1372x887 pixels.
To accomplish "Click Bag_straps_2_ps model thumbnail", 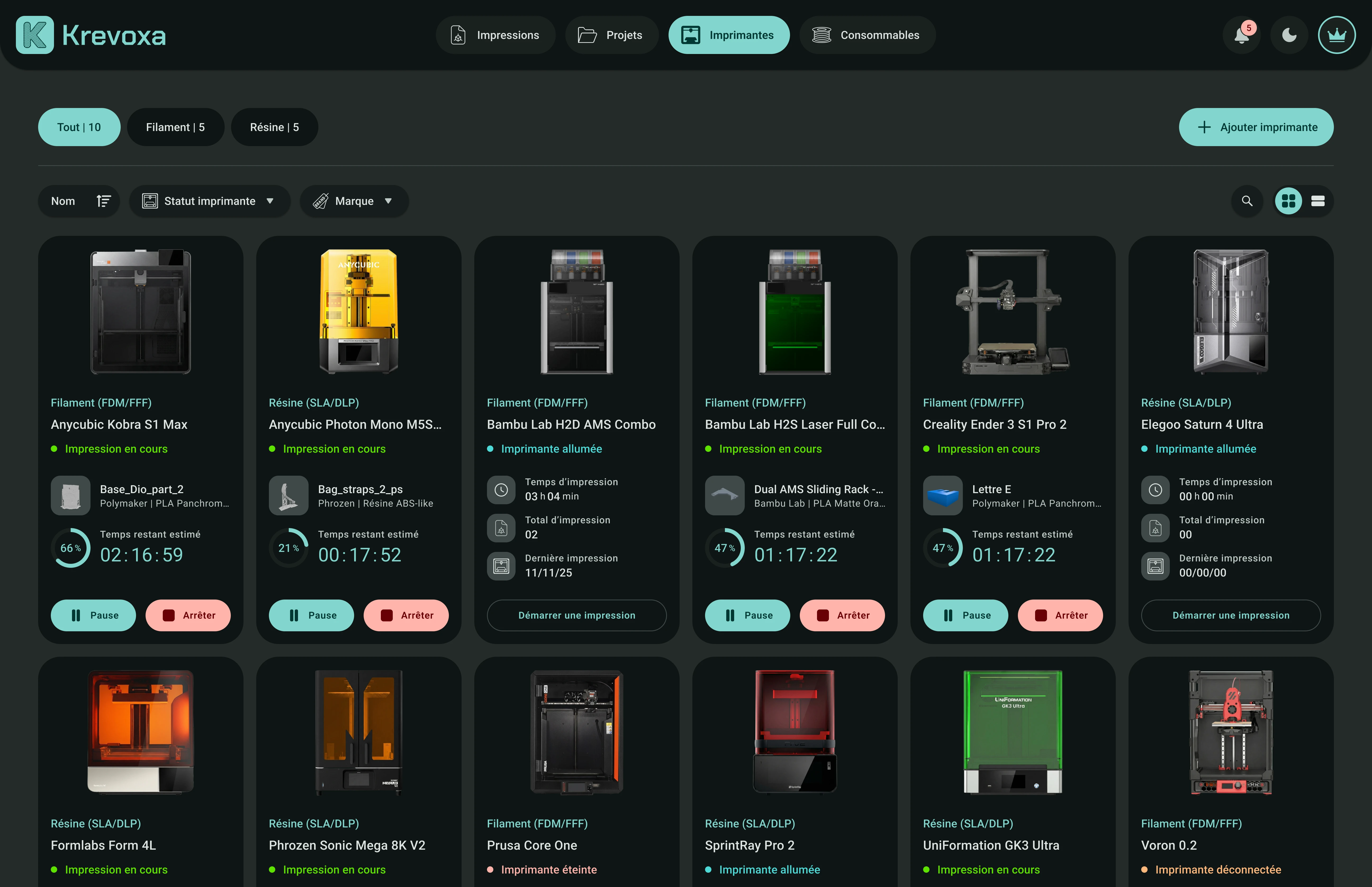I will (x=288, y=495).
